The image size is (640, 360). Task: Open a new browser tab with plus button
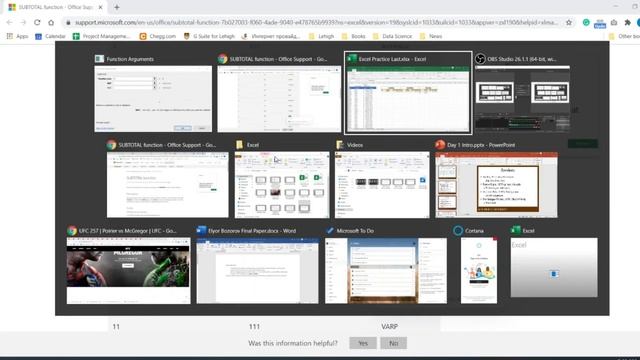pos(117,7)
